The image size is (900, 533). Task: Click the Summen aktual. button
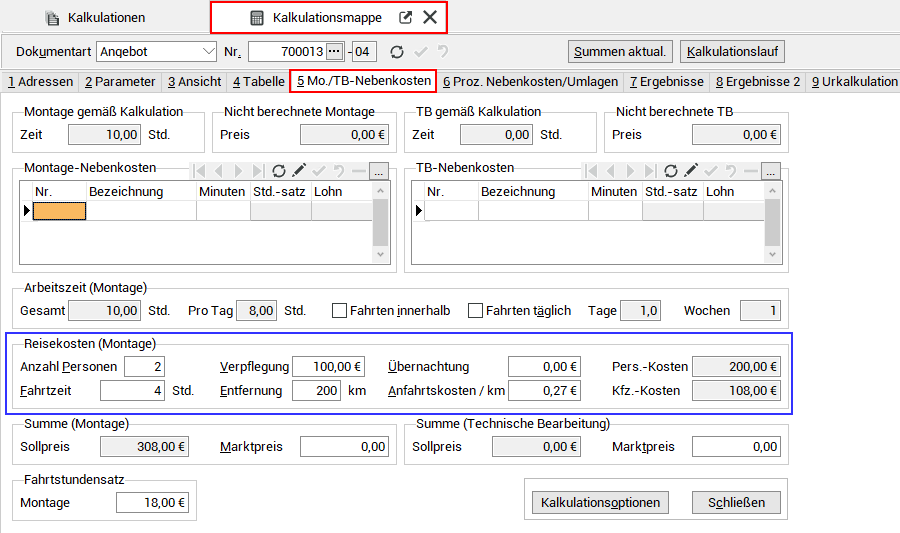[x=620, y=52]
